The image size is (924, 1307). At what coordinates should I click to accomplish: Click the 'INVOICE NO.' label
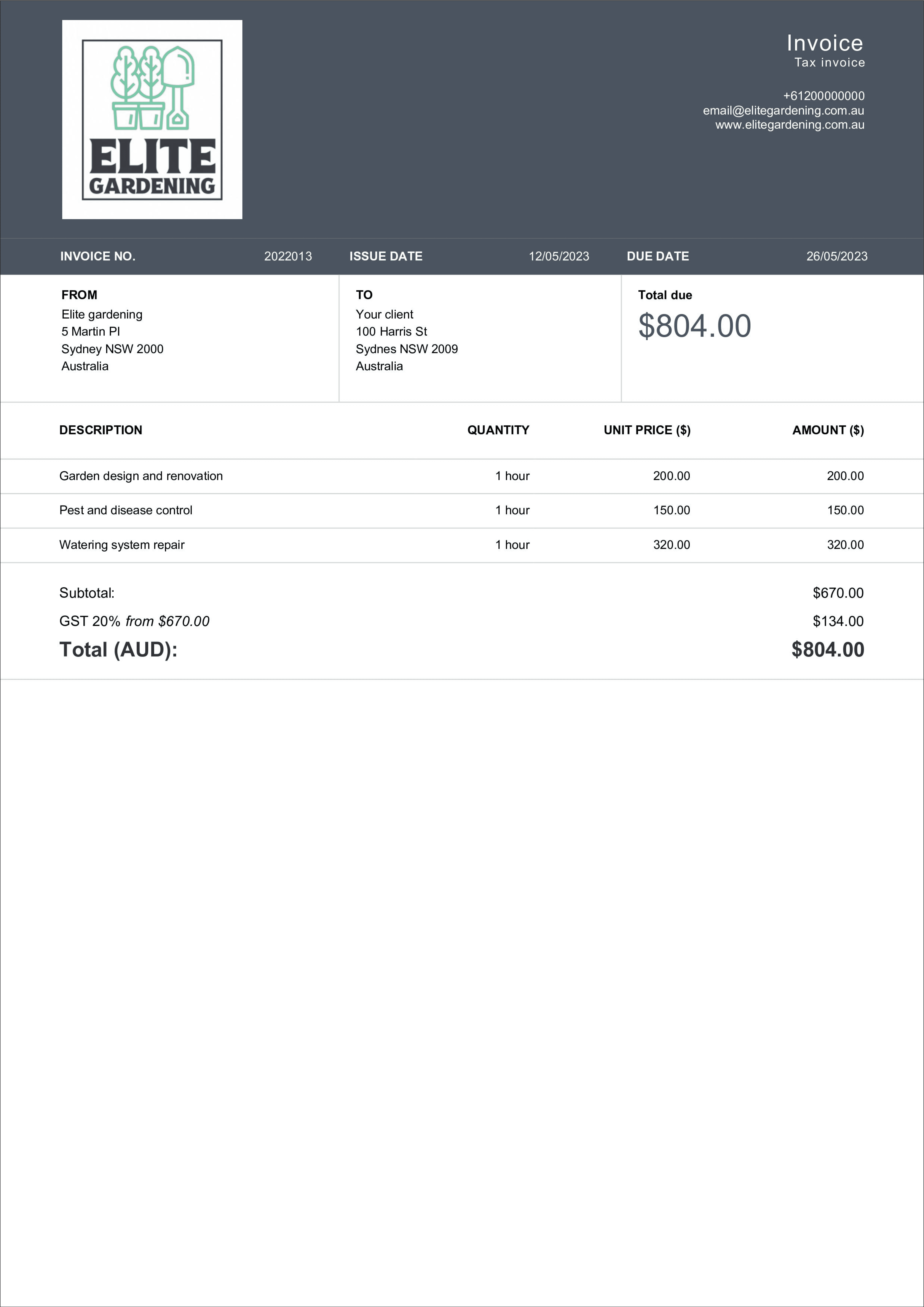point(98,256)
